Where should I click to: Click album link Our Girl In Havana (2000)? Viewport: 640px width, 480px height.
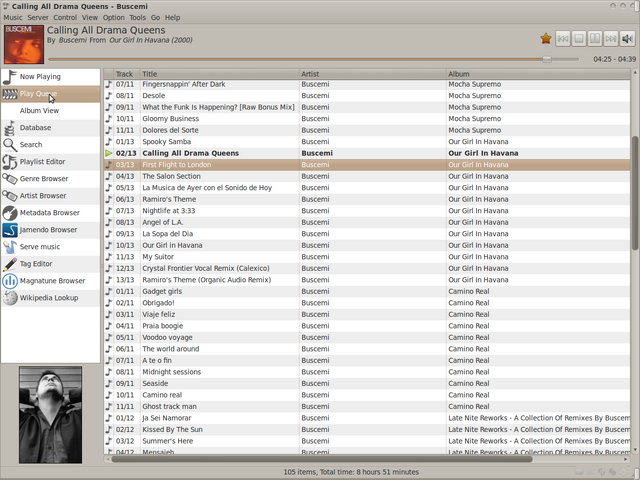(151, 40)
